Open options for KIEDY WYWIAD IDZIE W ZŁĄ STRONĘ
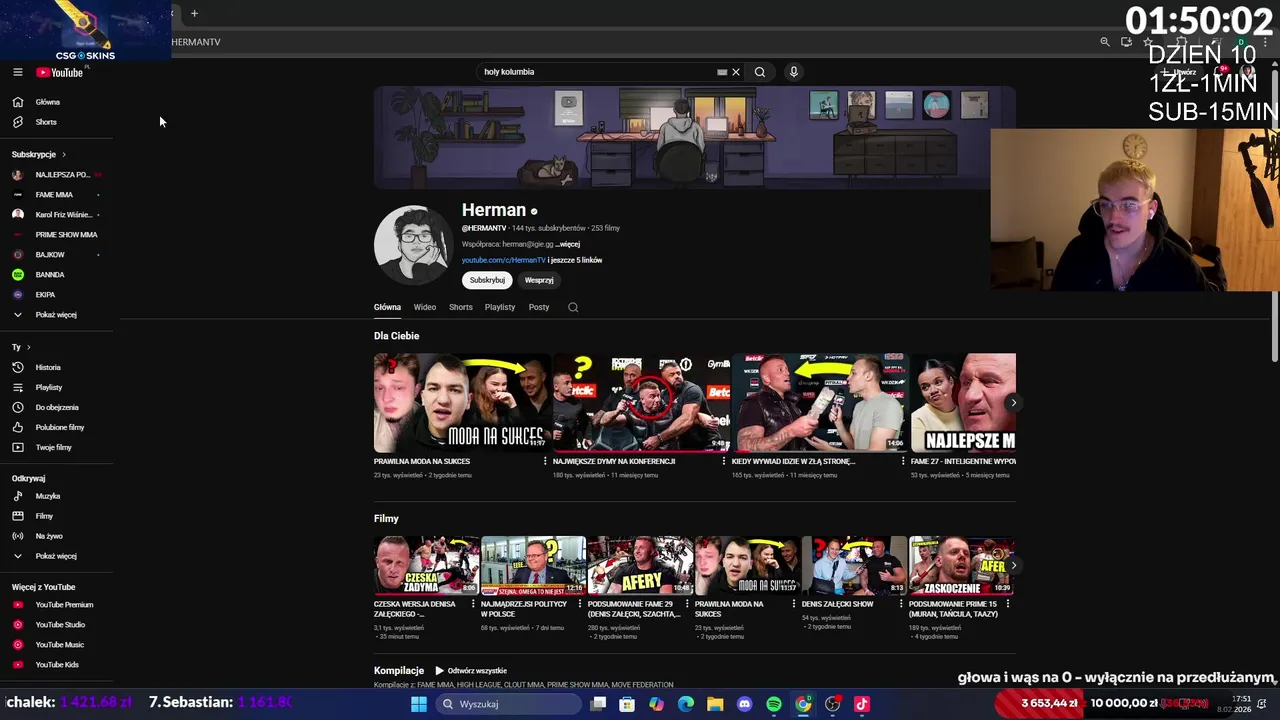This screenshot has height=720, width=1280. tap(903, 461)
